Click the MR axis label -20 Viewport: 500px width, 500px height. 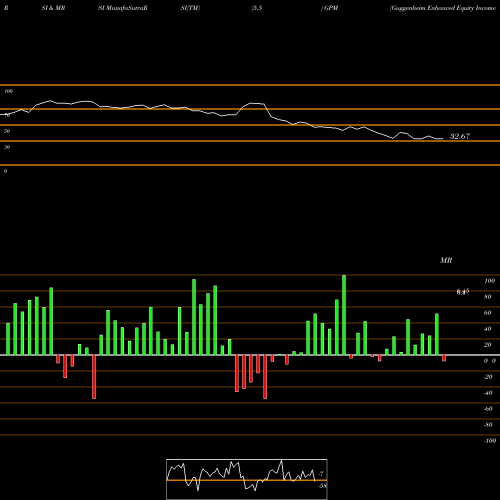pyautogui.click(x=488, y=377)
